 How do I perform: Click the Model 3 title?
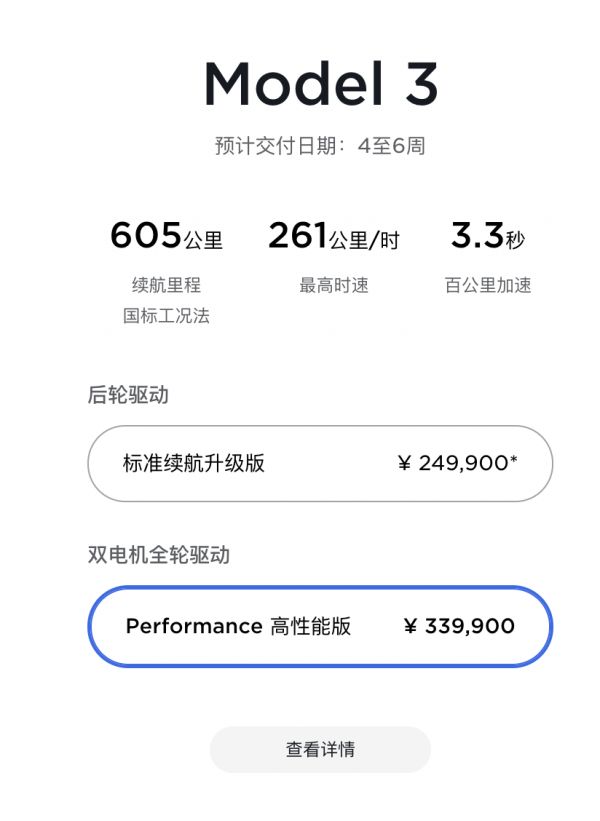[321, 84]
